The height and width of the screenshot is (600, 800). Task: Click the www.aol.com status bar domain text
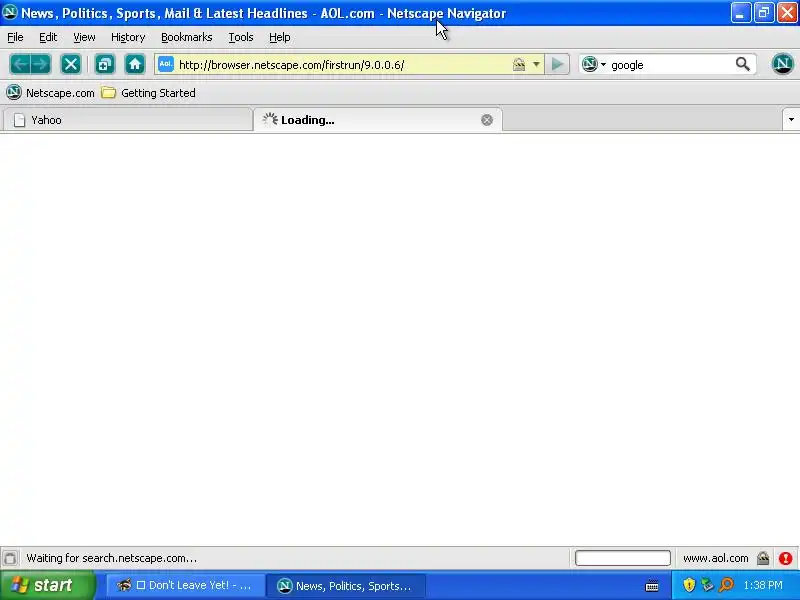[715, 558]
